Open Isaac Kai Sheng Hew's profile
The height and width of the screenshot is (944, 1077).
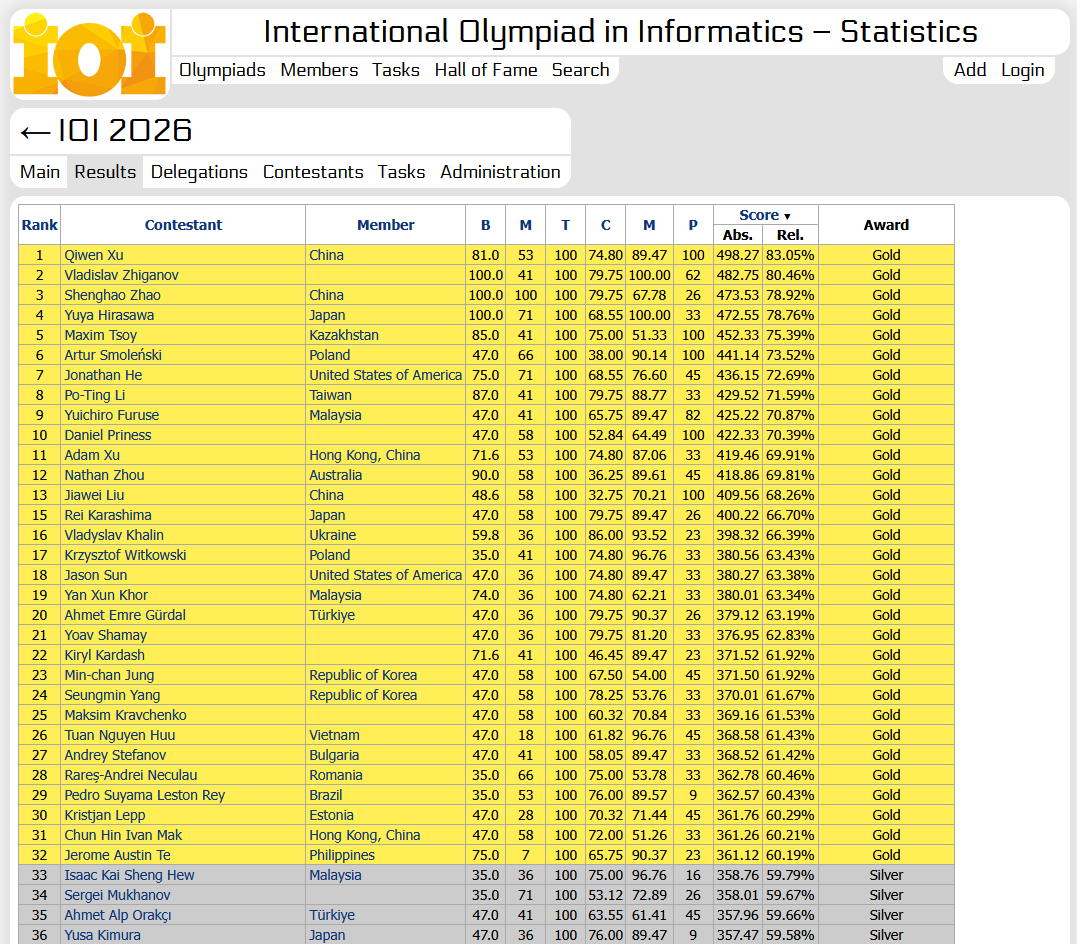(129, 875)
